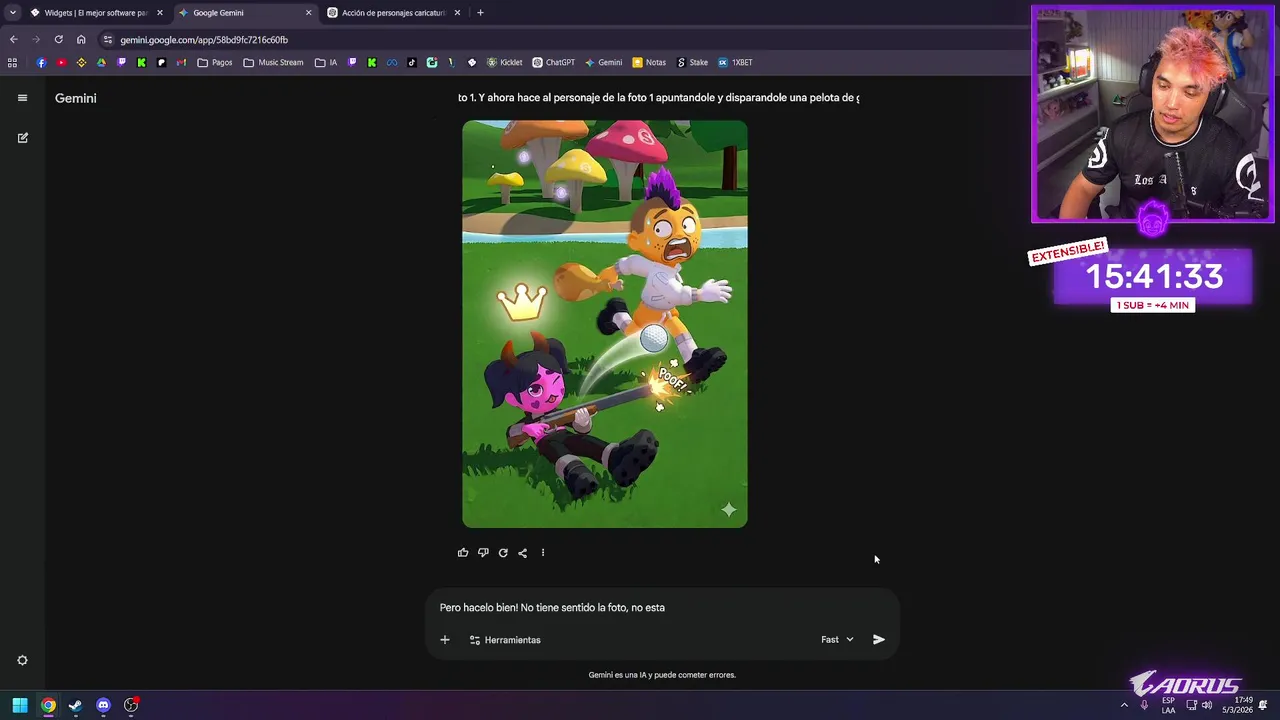Go forward in browser history
1280x720 pixels.
click(x=36, y=40)
